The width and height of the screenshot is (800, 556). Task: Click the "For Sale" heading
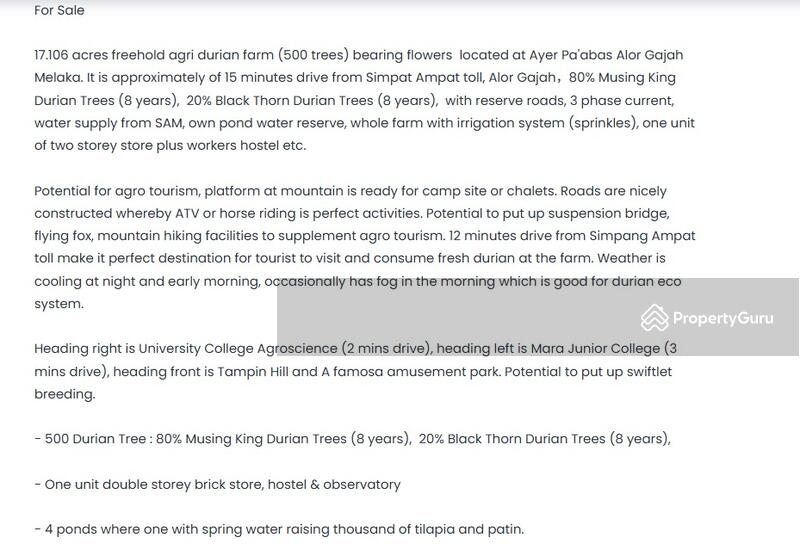[x=59, y=10]
